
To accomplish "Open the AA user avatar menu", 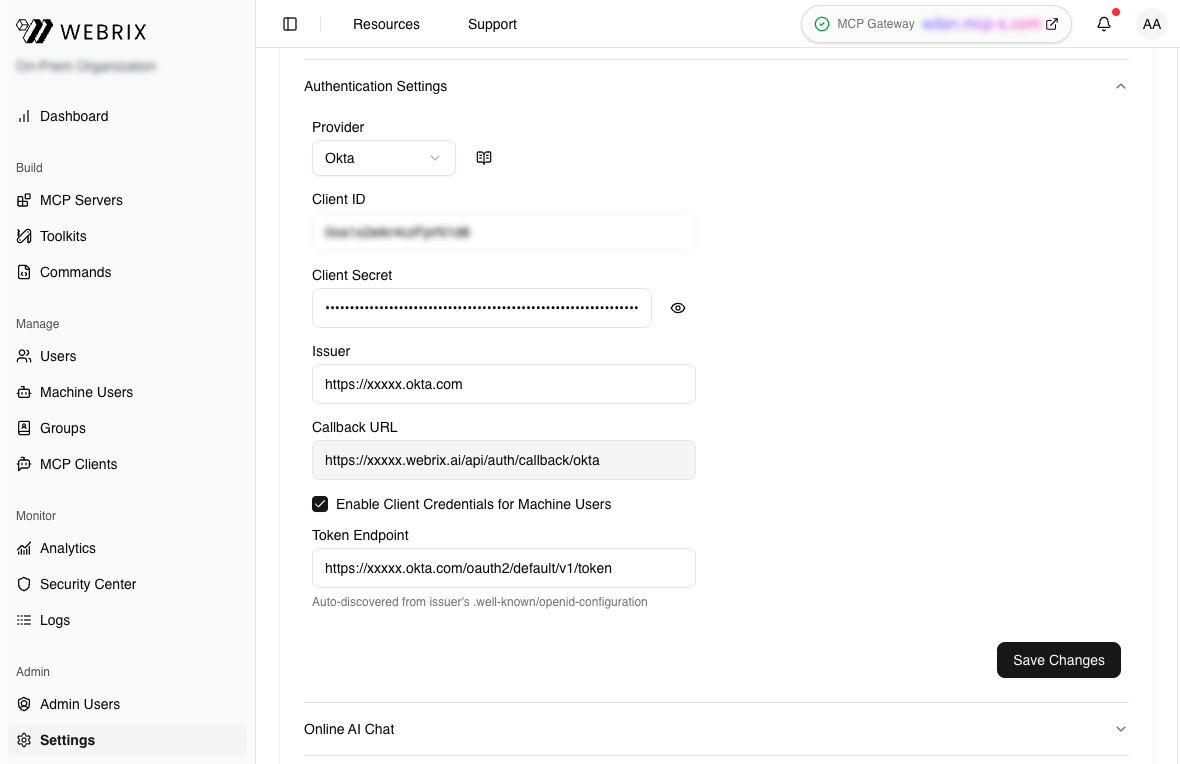I will (1151, 24).
